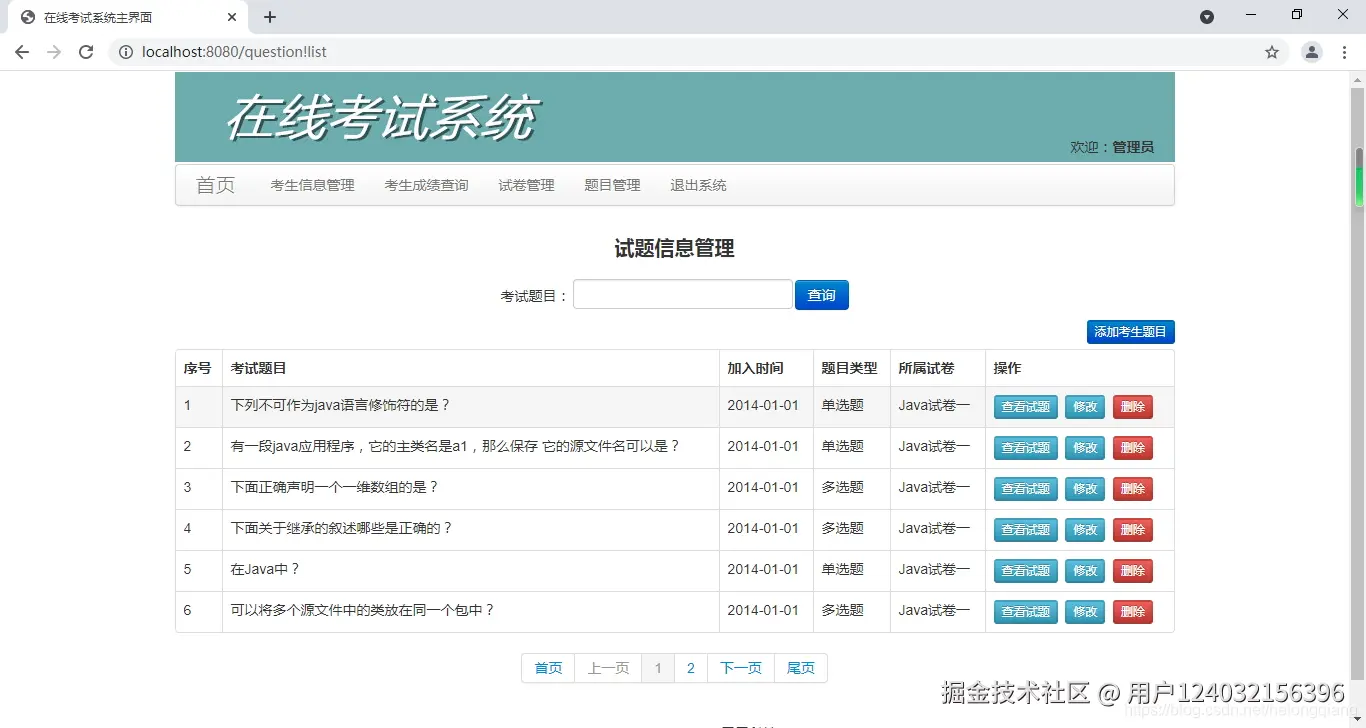Click 下一页 pagination link
The image size is (1366, 728).
point(741,668)
